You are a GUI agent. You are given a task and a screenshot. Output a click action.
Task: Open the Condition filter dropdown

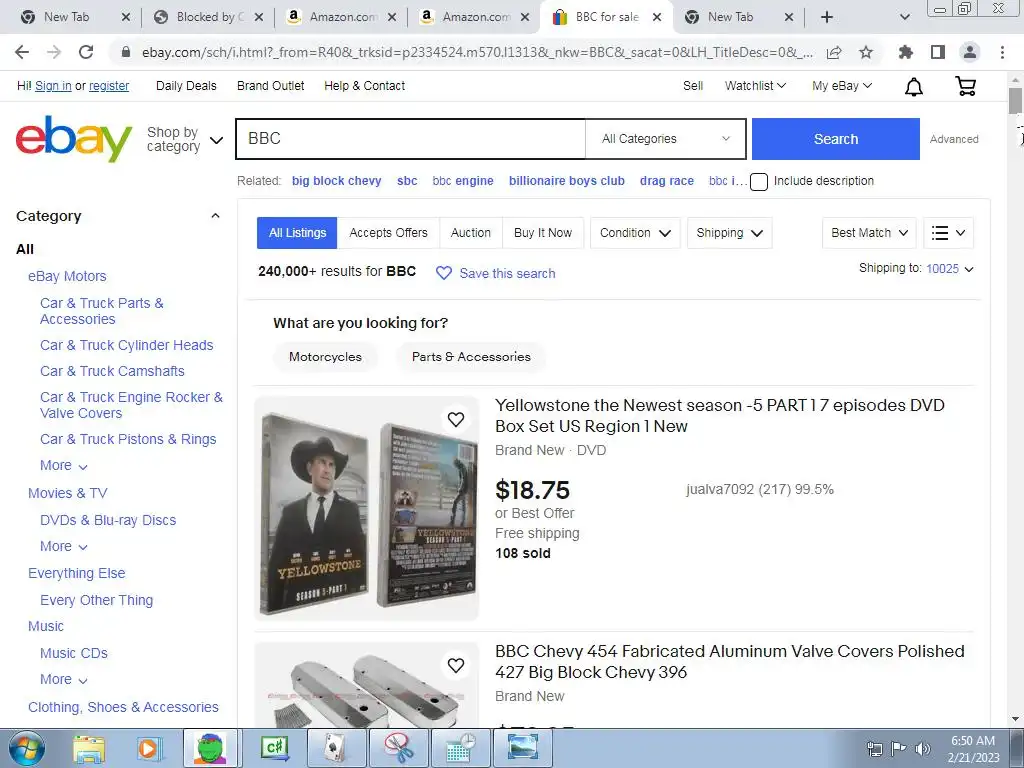(x=635, y=233)
